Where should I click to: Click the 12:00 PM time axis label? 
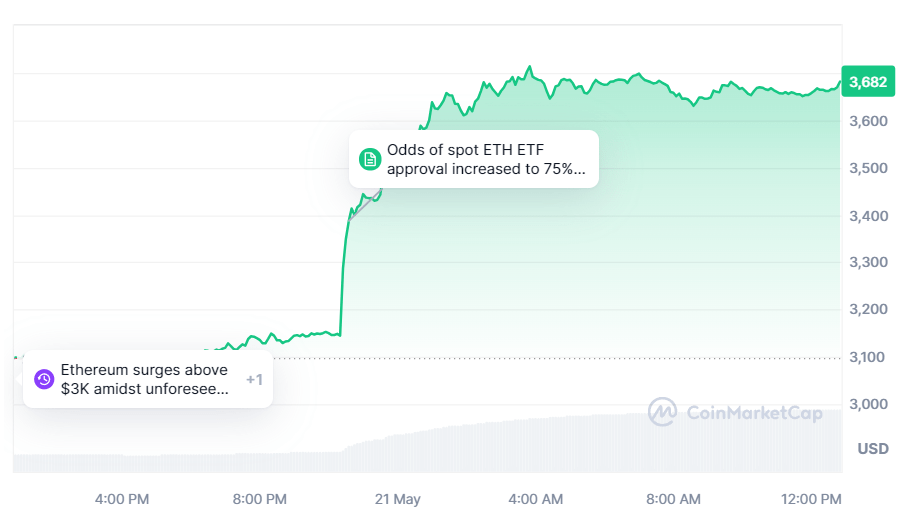[811, 499]
